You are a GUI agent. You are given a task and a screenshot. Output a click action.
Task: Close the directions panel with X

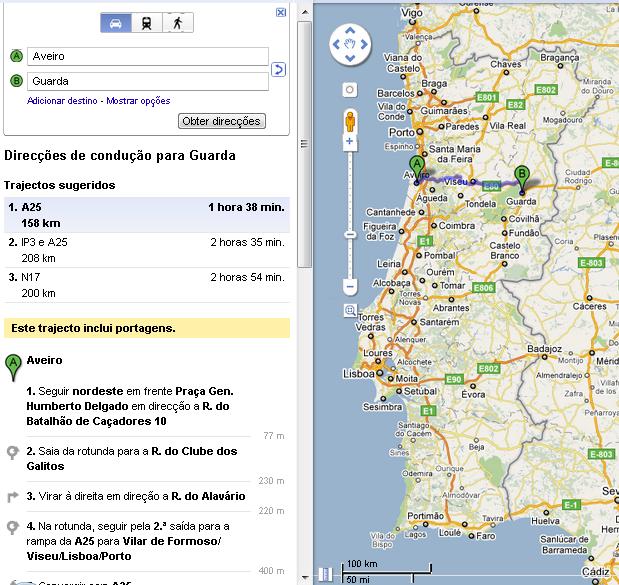pos(281,12)
